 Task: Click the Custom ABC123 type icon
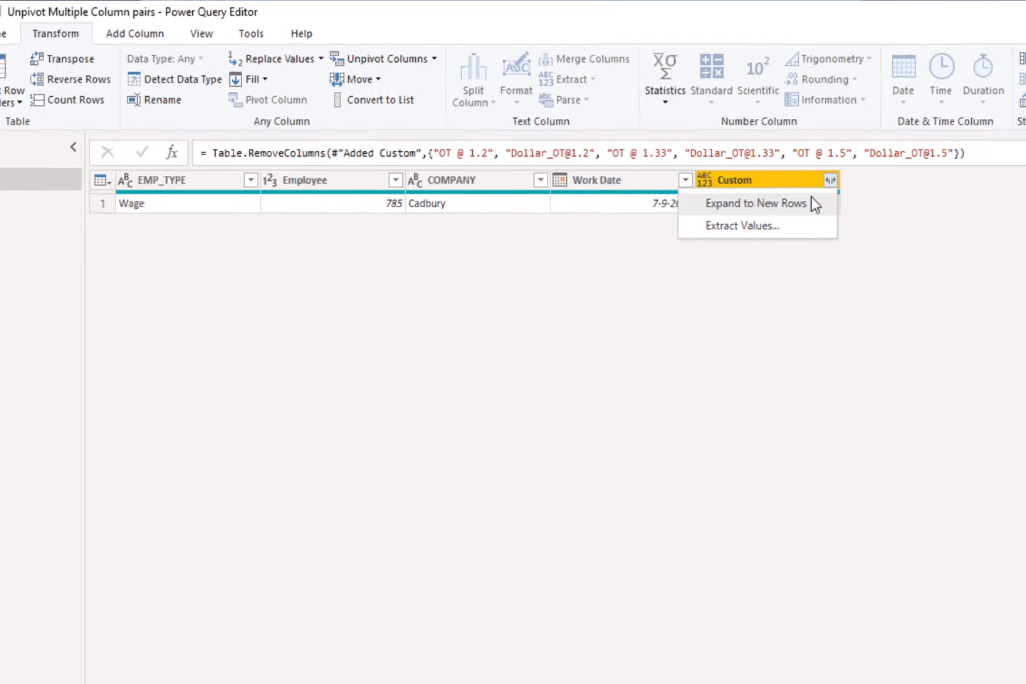(x=704, y=180)
